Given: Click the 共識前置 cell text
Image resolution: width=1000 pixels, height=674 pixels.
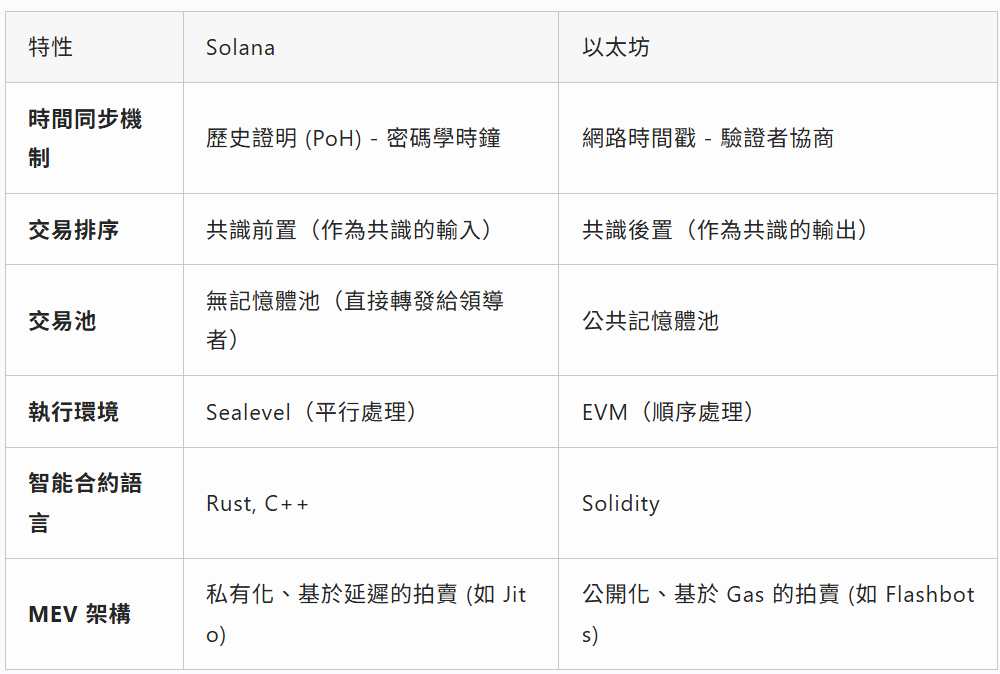Looking at the screenshot, I should pyautogui.click(x=349, y=229).
